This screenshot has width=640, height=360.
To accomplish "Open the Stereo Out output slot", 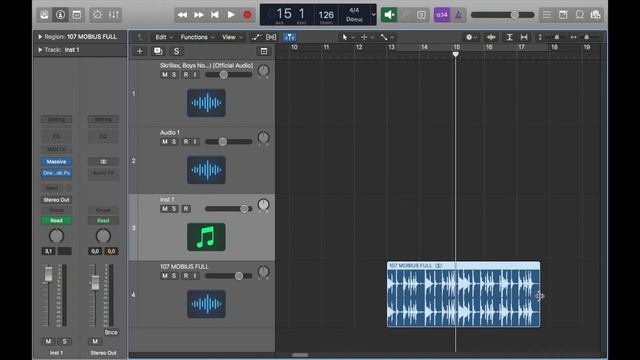I will click(56, 200).
